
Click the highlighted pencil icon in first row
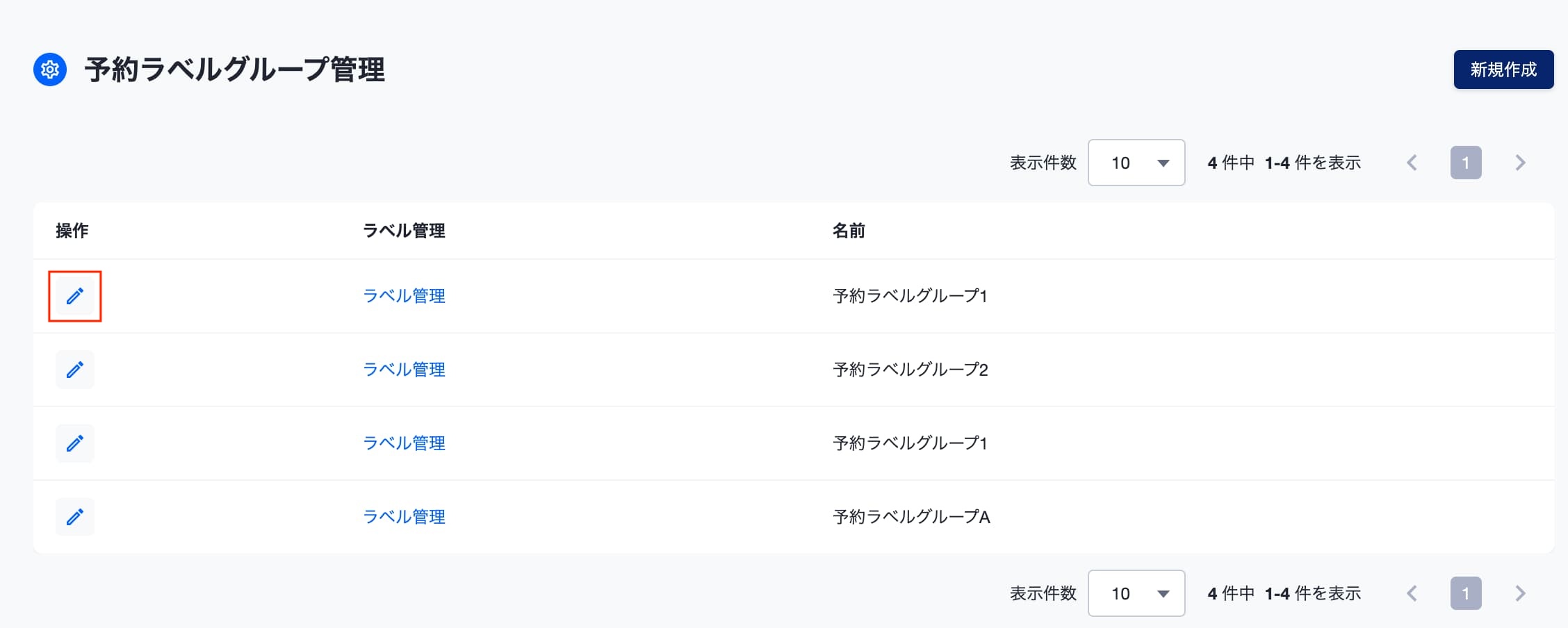coord(75,296)
